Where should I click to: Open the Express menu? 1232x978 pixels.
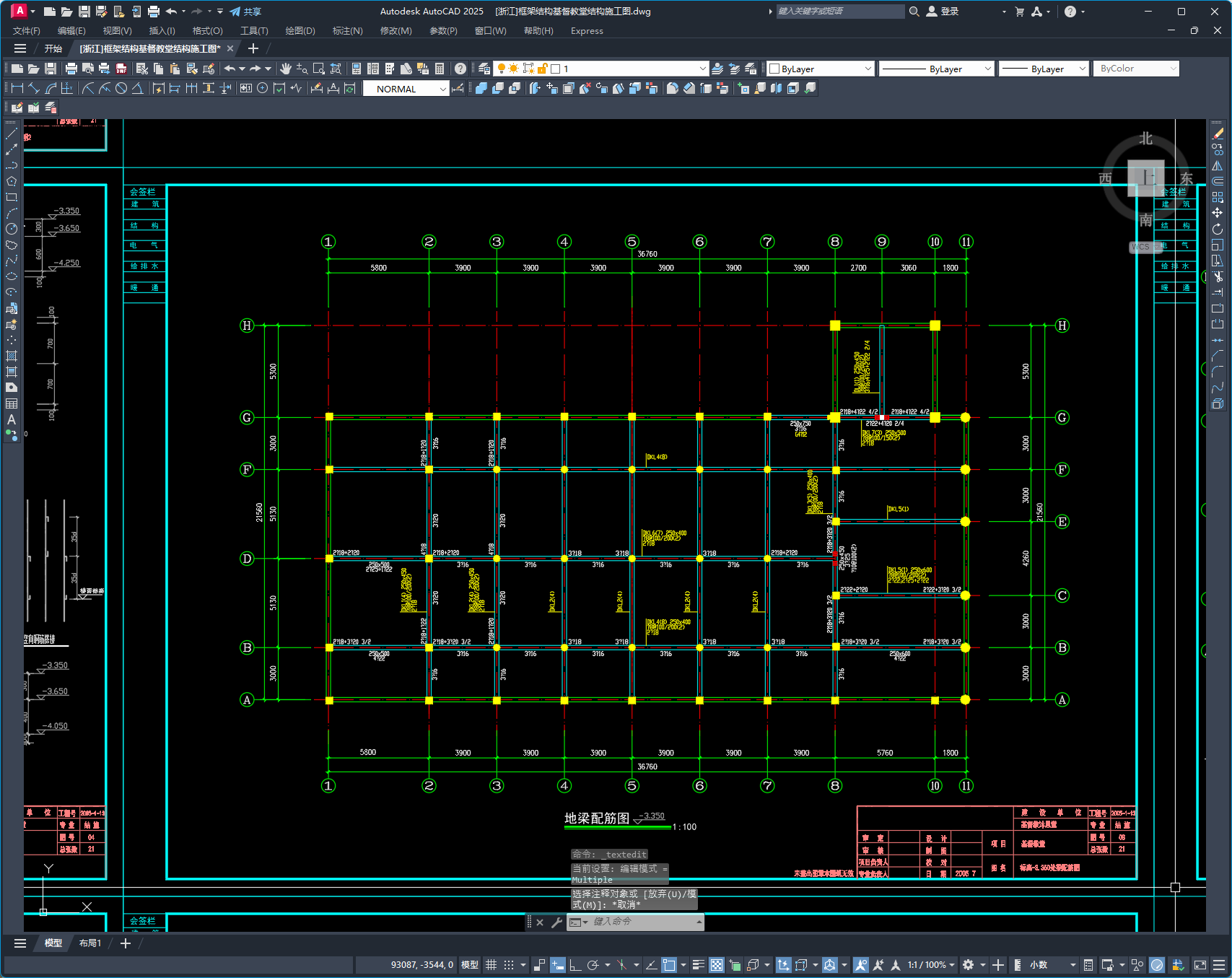coord(587,31)
